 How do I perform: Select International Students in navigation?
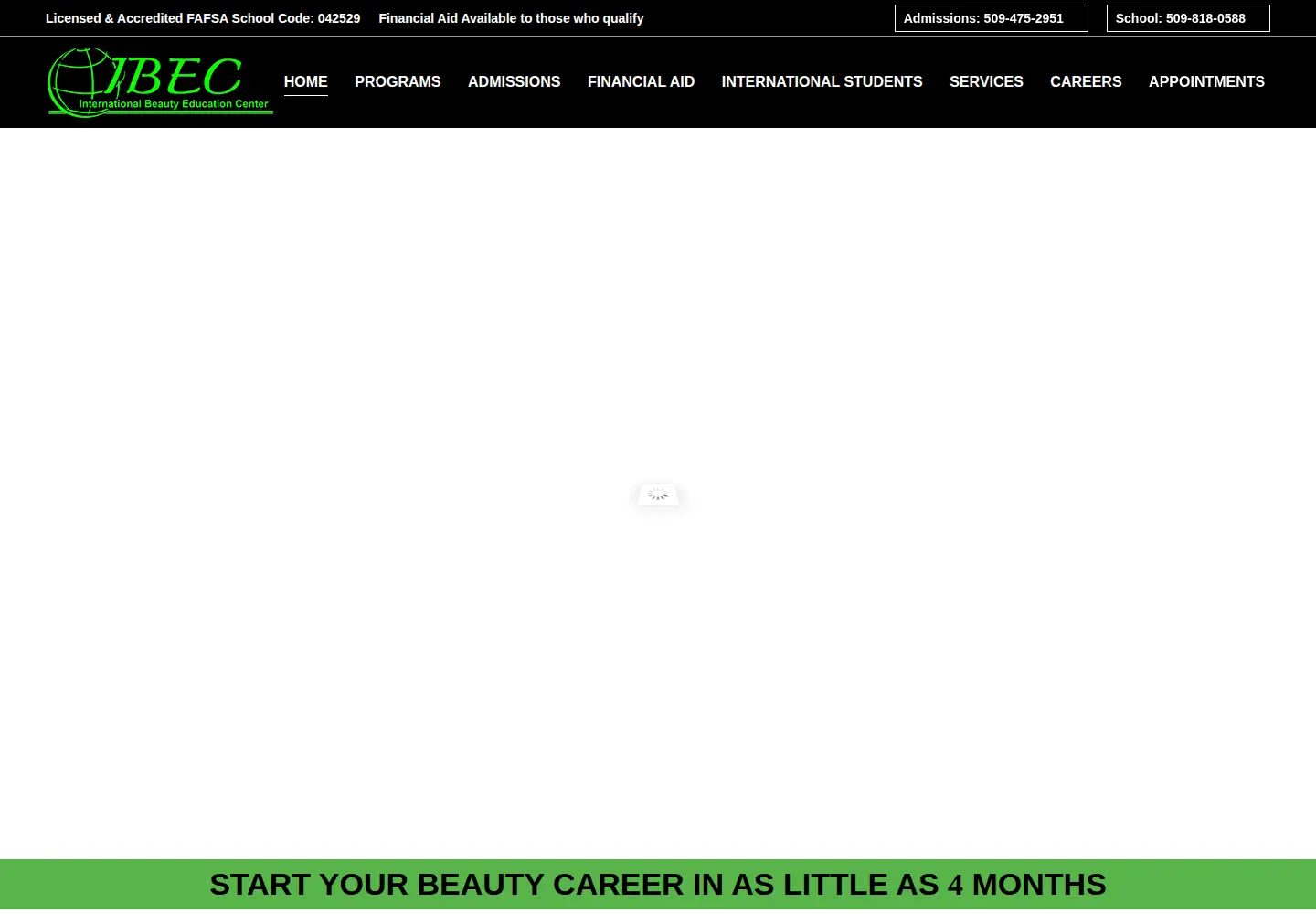pos(822,81)
